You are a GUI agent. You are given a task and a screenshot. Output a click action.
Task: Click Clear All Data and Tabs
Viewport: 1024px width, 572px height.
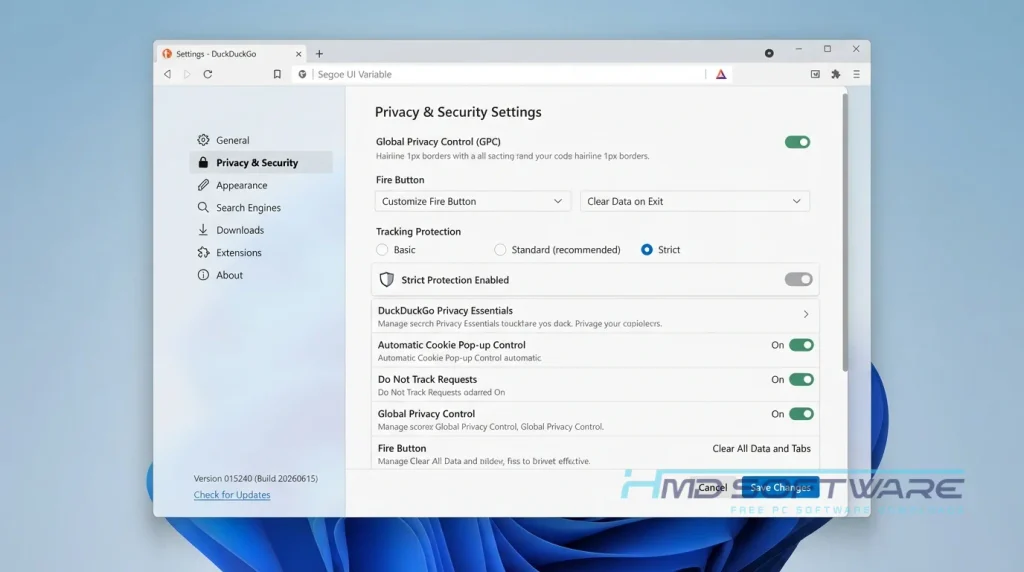point(761,449)
